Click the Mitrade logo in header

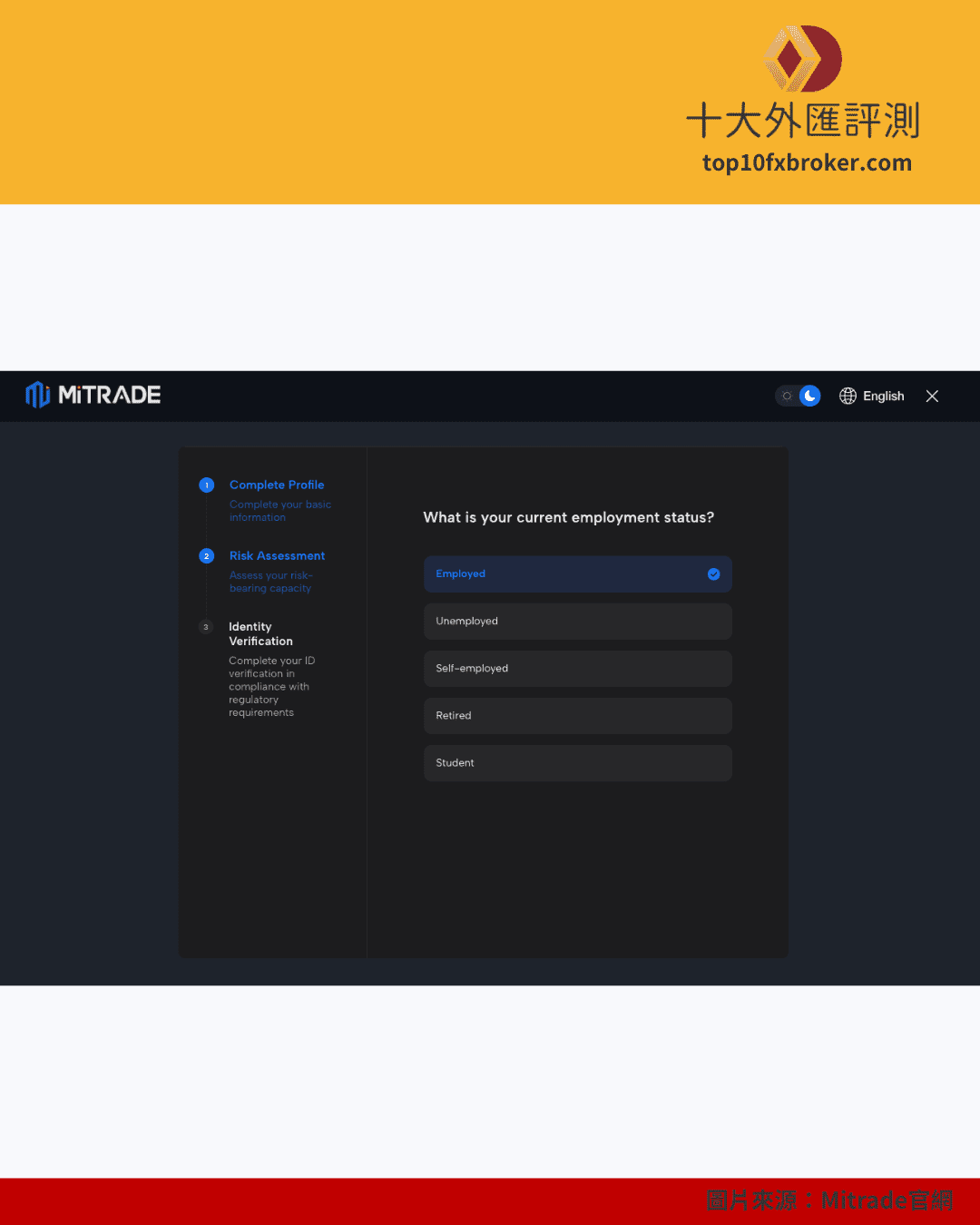click(x=93, y=396)
